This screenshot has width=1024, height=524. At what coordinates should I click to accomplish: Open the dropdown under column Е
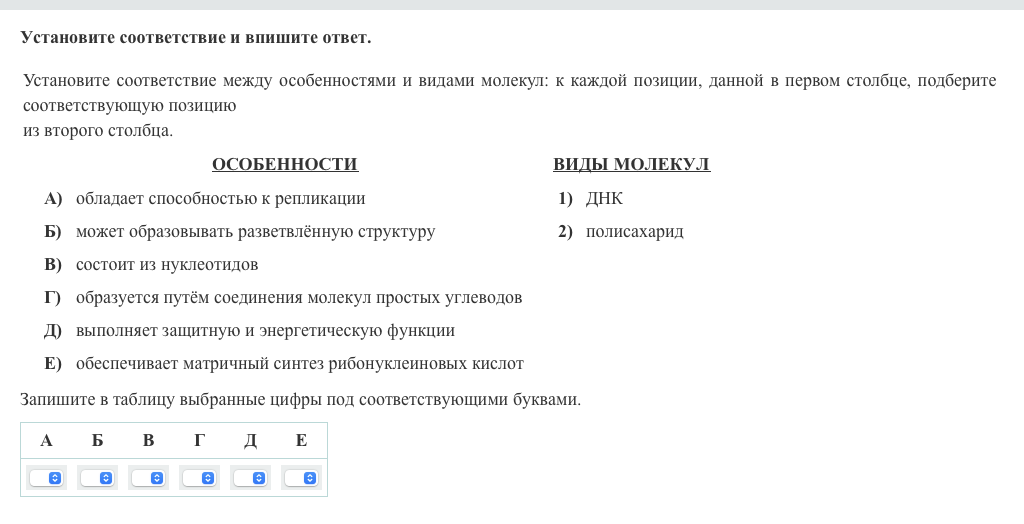301,478
